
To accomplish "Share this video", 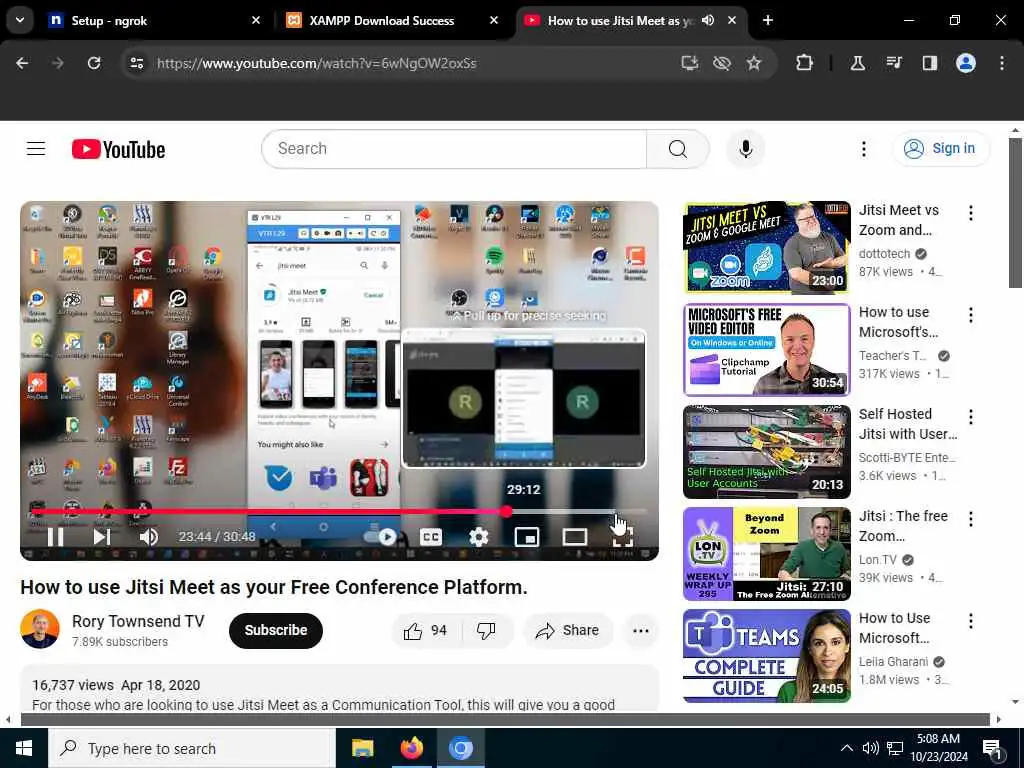I will pos(567,631).
